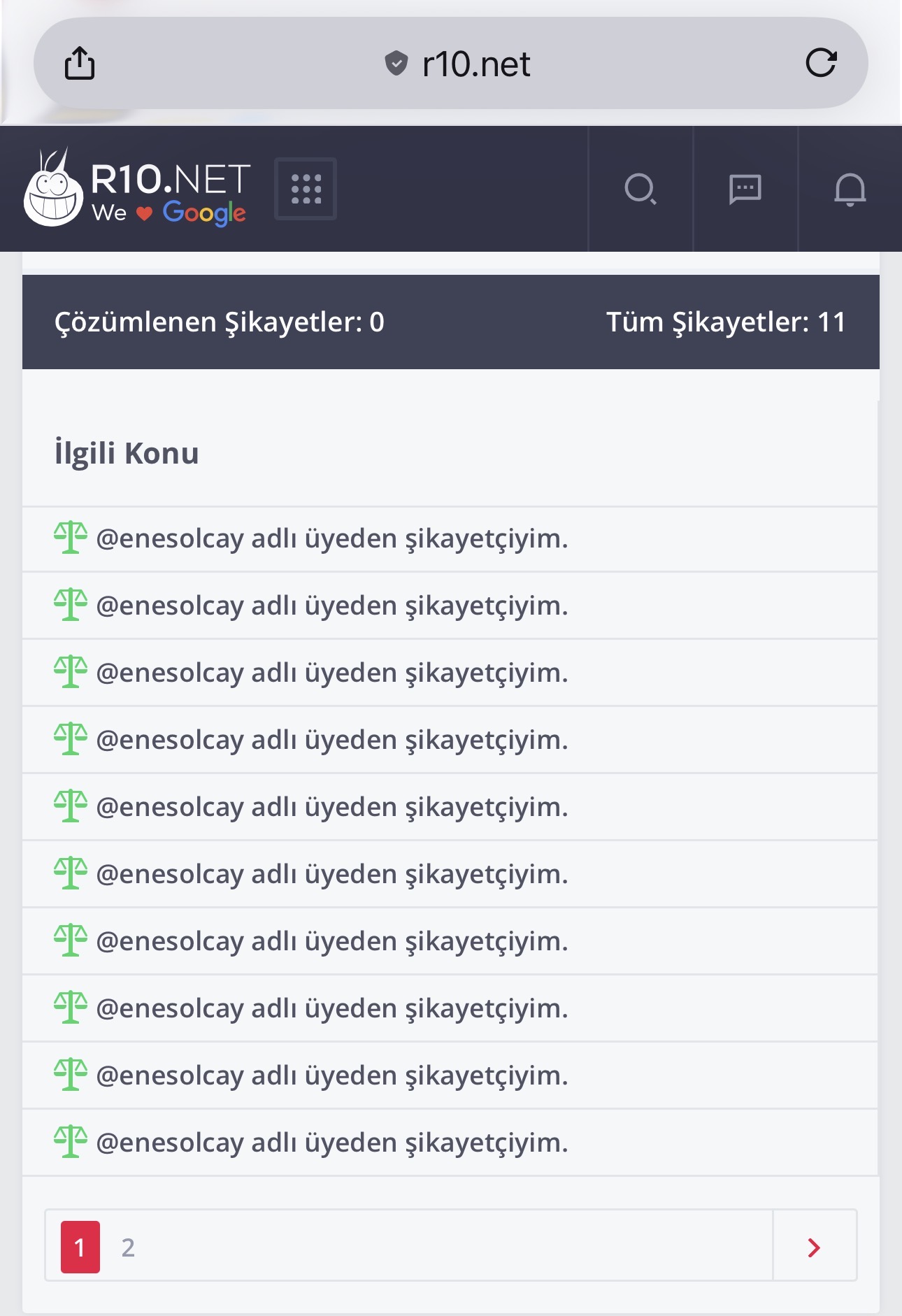Open the R10.NET logo homepage

[137, 189]
